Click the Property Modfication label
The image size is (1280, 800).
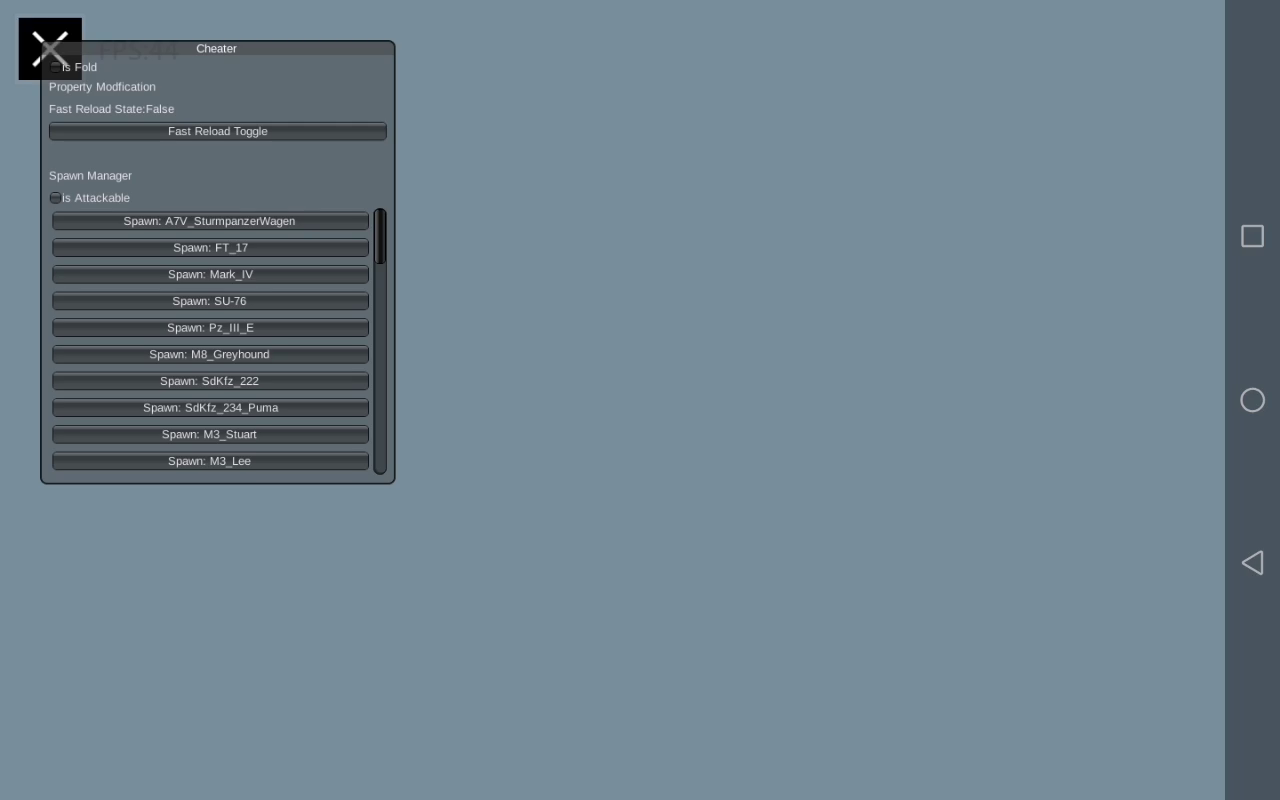click(x=102, y=87)
